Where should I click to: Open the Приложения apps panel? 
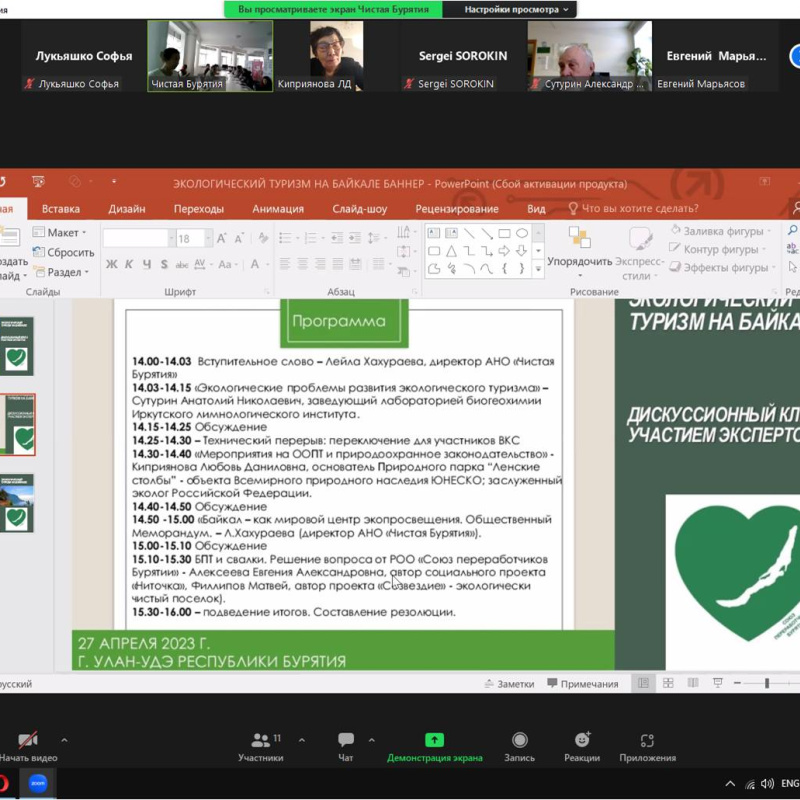tap(647, 741)
